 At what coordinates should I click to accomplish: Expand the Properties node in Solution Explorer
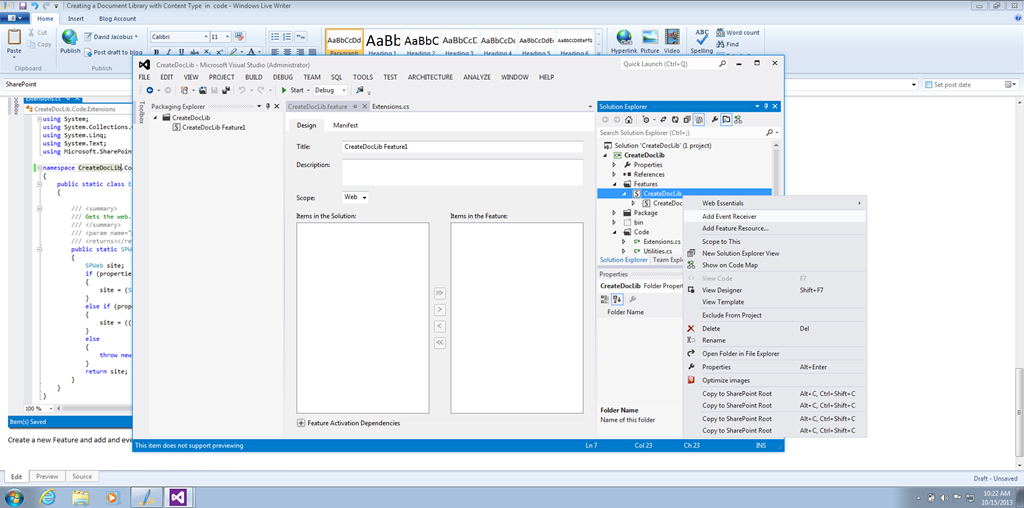[x=614, y=165]
